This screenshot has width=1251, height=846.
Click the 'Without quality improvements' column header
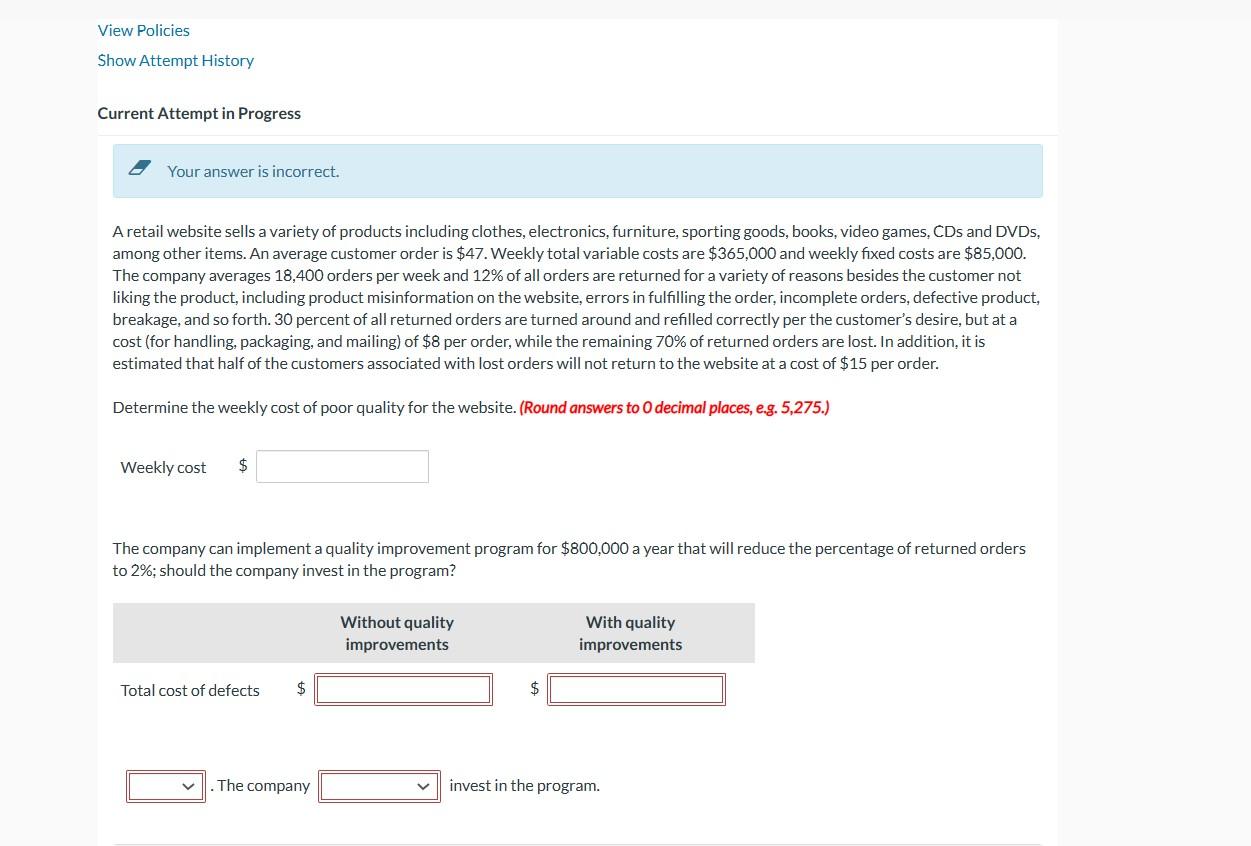click(396, 632)
